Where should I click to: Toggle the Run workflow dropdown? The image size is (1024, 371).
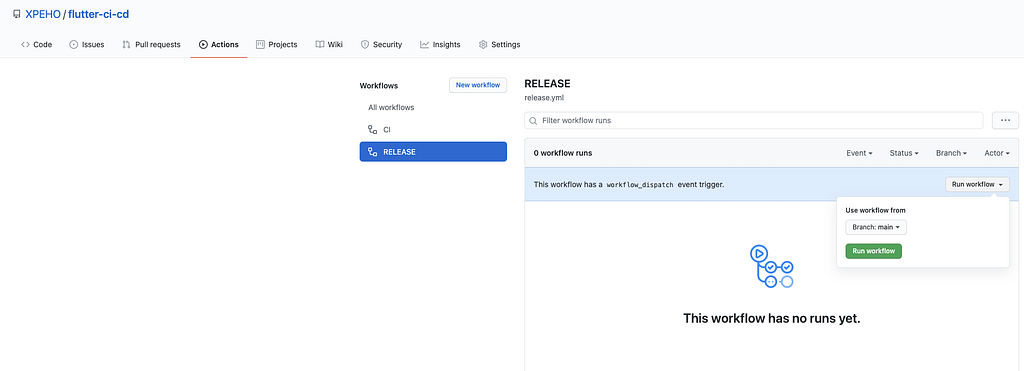pos(977,184)
